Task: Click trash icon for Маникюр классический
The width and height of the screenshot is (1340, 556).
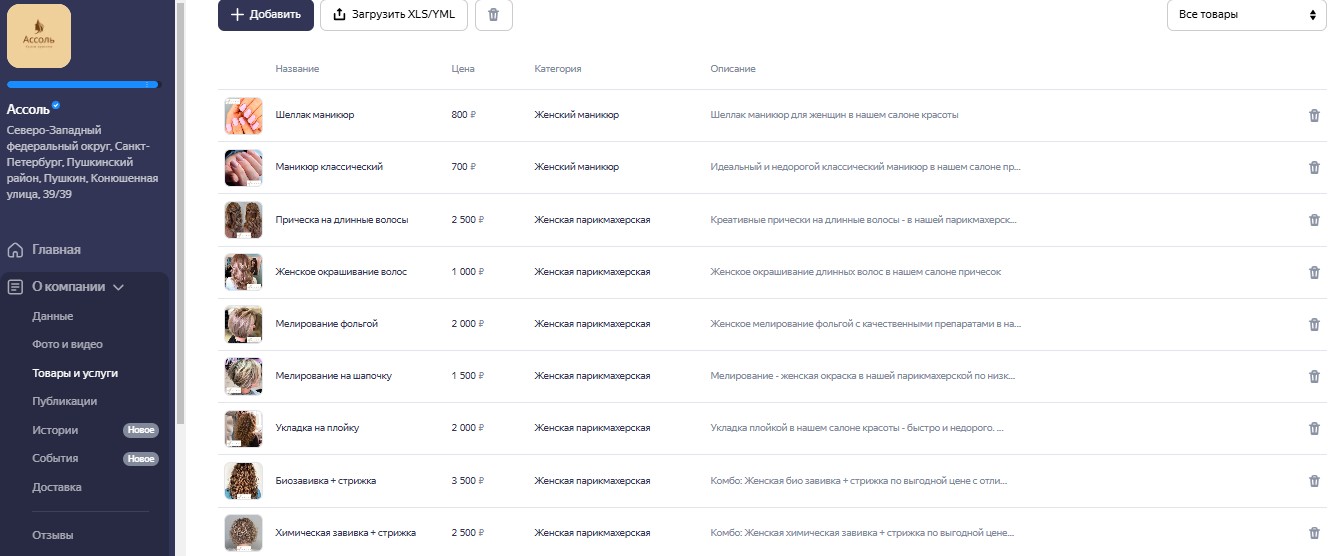Action: coord(1314,167)
